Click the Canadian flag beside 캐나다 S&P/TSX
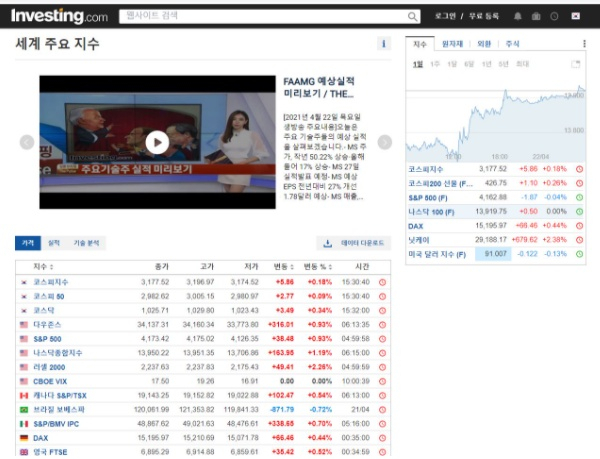This screenshot has height=459, width=600. pyautogui.click(x=24, y=396)
